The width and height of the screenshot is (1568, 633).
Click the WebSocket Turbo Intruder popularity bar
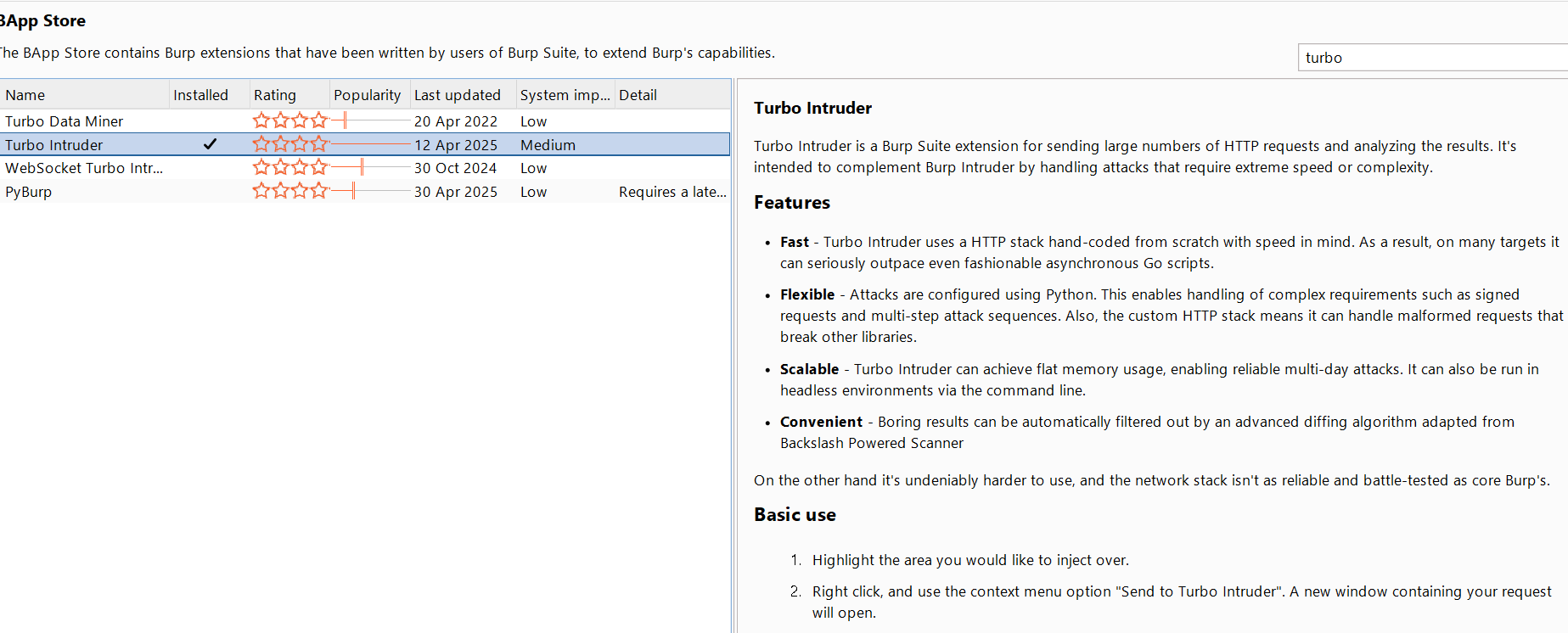point(370,168)
